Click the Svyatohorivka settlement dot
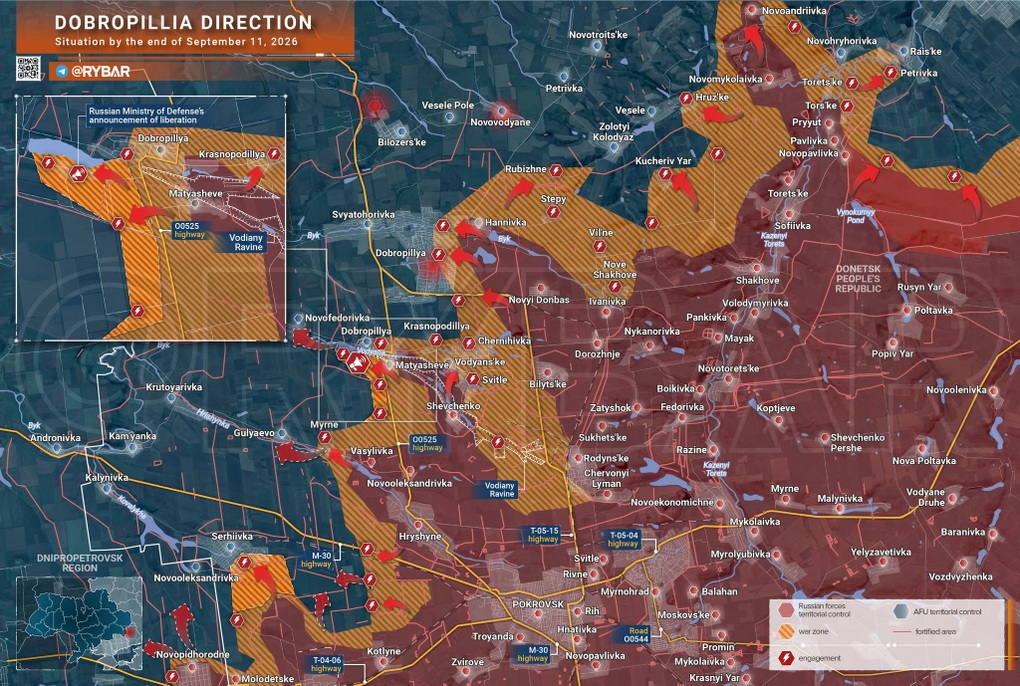Image resolution: width=1020 pixels, height=686 pixels. tap(368, 224)
